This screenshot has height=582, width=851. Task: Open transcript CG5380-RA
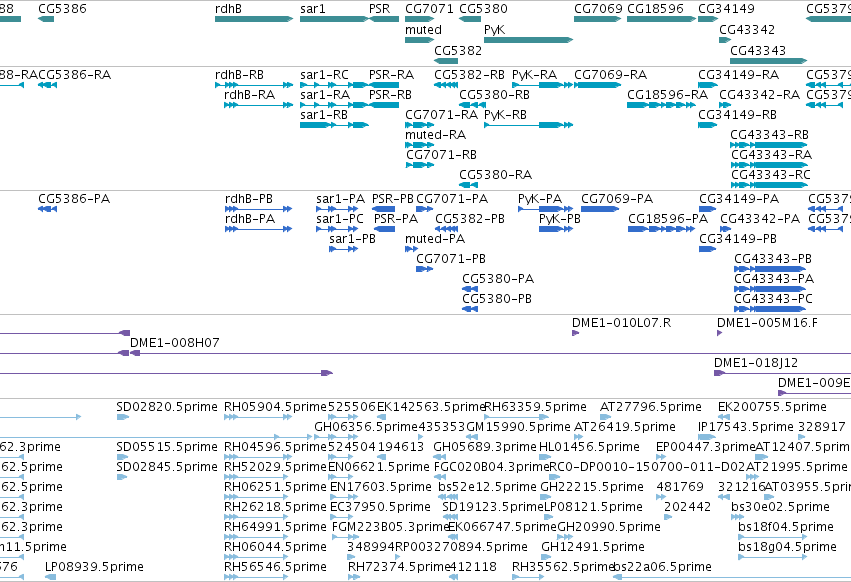click(x=496, y=175)
